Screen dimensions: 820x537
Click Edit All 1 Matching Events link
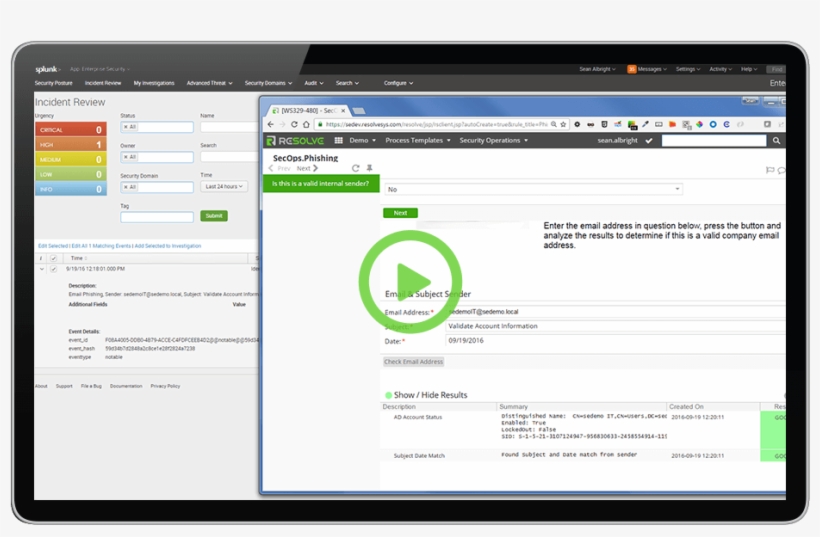[101, 246]
